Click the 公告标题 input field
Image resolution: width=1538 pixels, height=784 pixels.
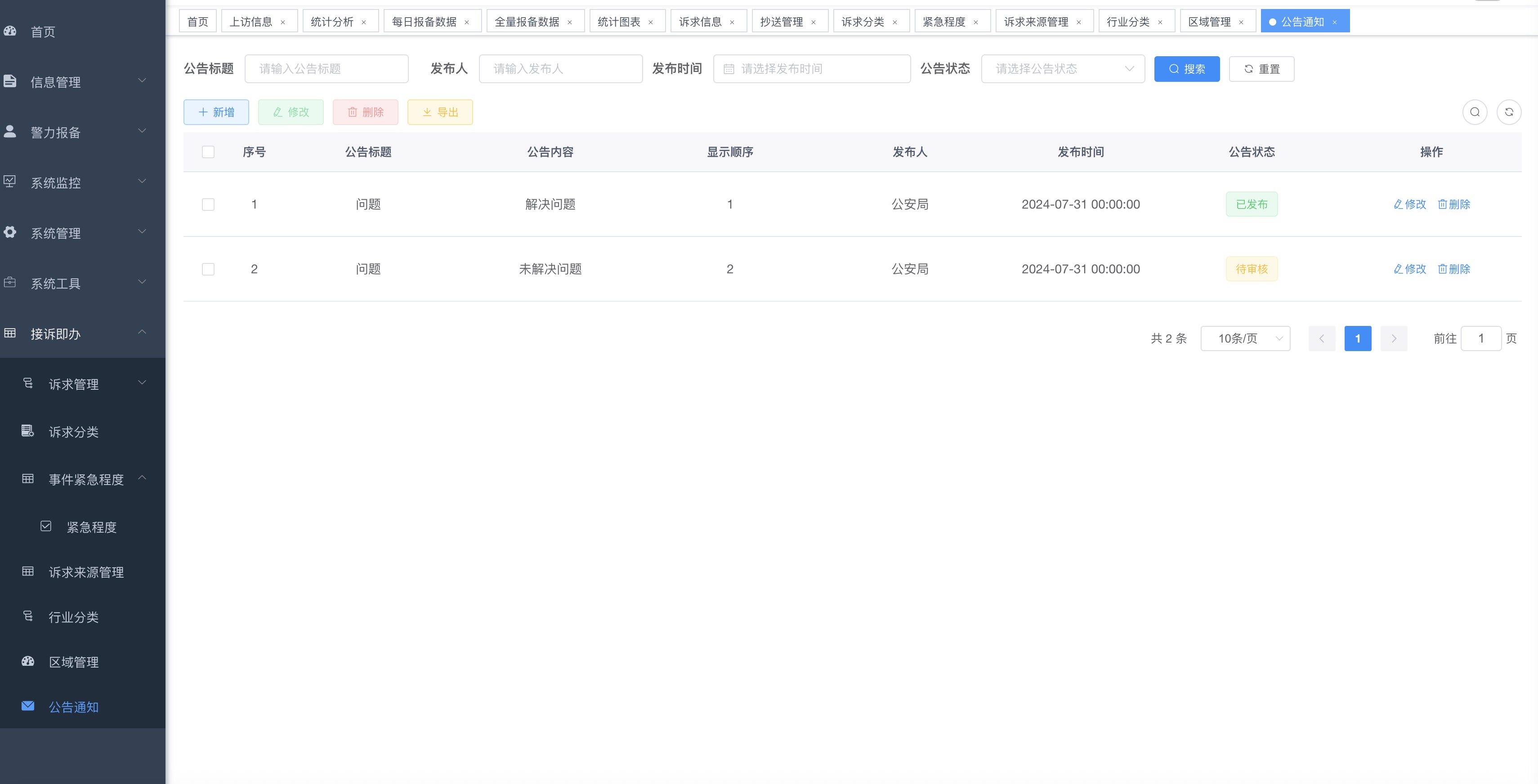point(326,69)
